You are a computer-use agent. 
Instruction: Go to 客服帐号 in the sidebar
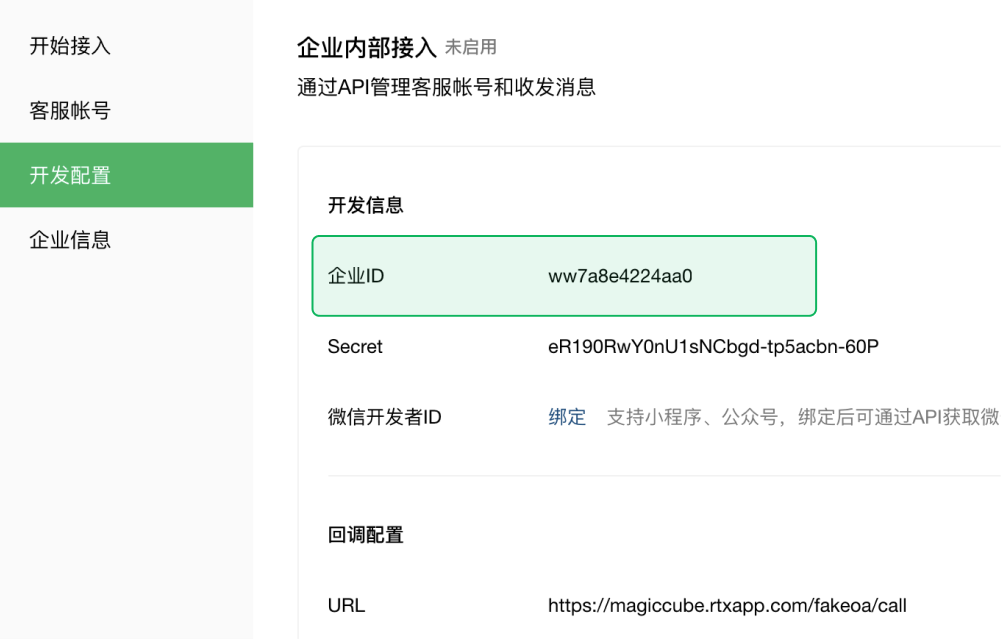click(x=70, y=111)
